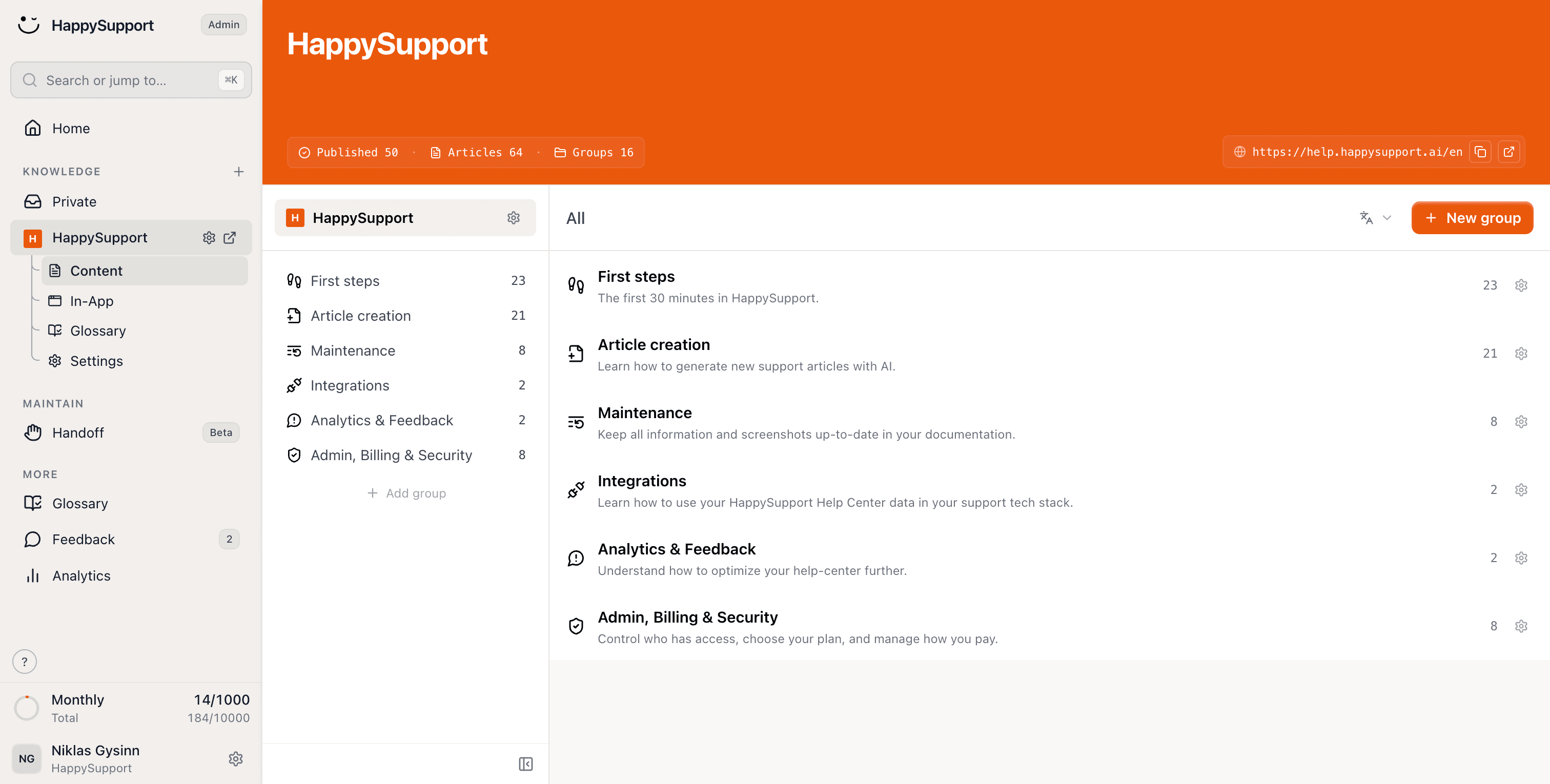Image resolution: width=1550 pixels, height=784 pixels.
Task: Click the plug icon beside Integrations heading
Action: coord(576,490)
